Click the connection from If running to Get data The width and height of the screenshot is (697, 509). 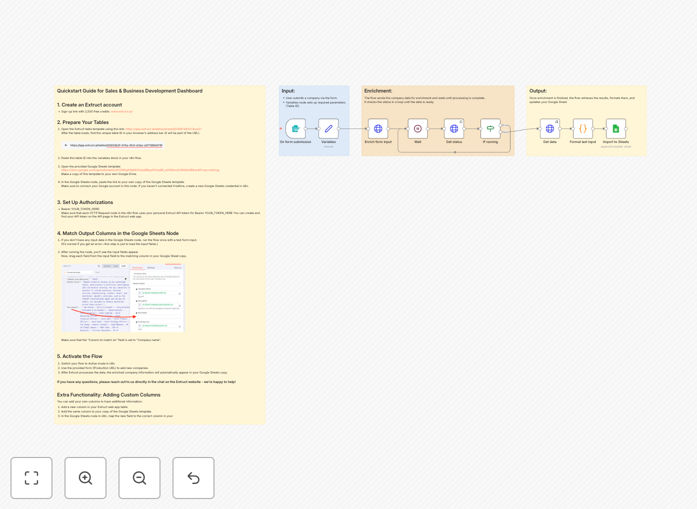click(521, 130)
